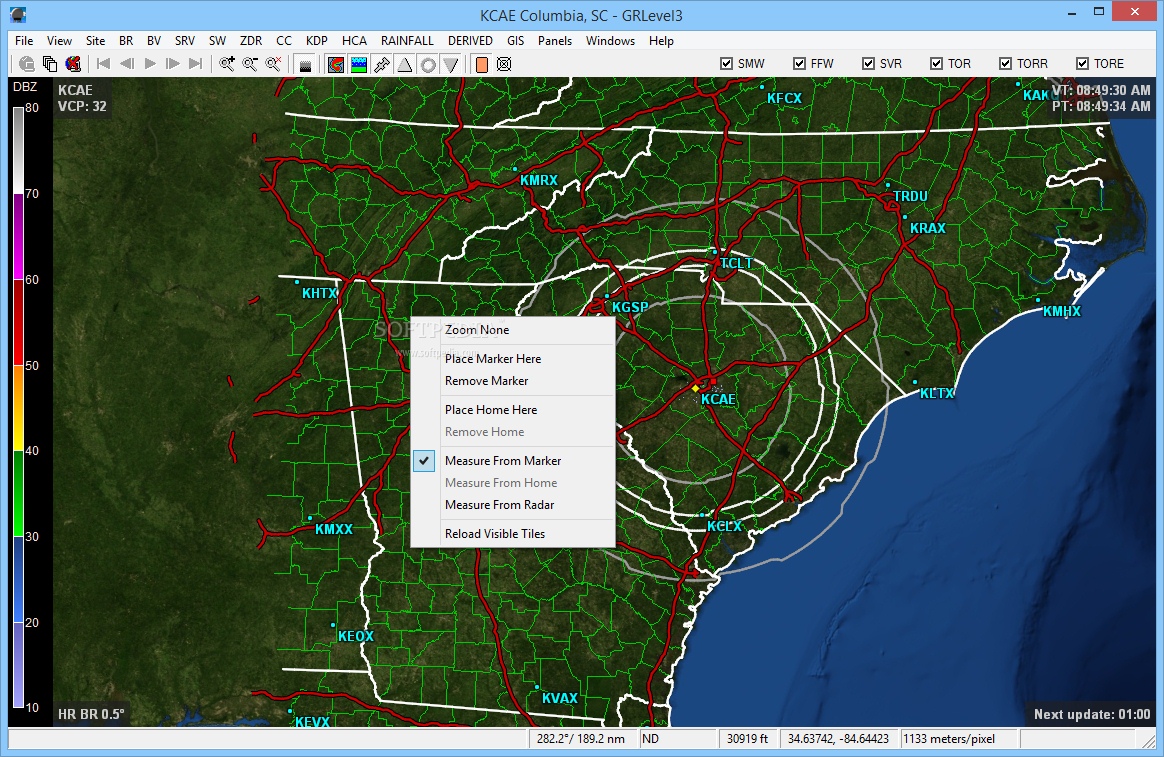Open the KDP product menu
This screenshot has width=1164, height=757.
click(x=317, y=41)
